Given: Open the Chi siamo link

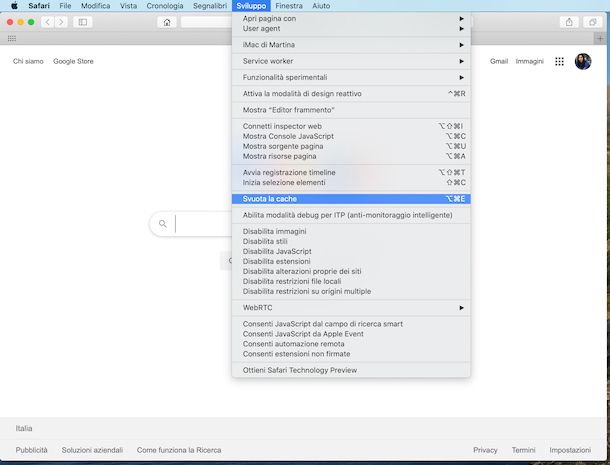Looking at the screenshot, I should (x=28, y=61).
